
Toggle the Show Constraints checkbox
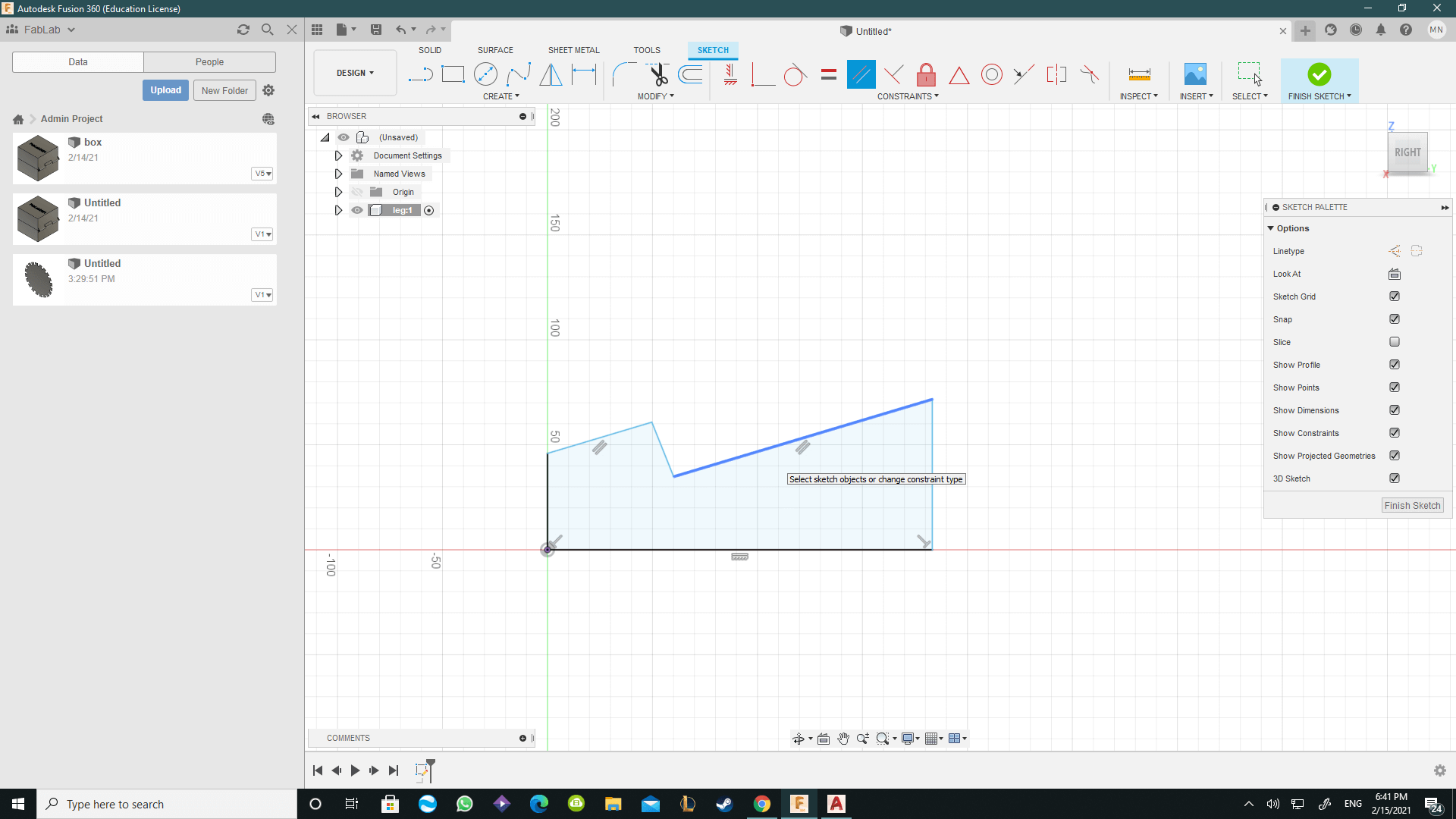[x=1395, y=433]
